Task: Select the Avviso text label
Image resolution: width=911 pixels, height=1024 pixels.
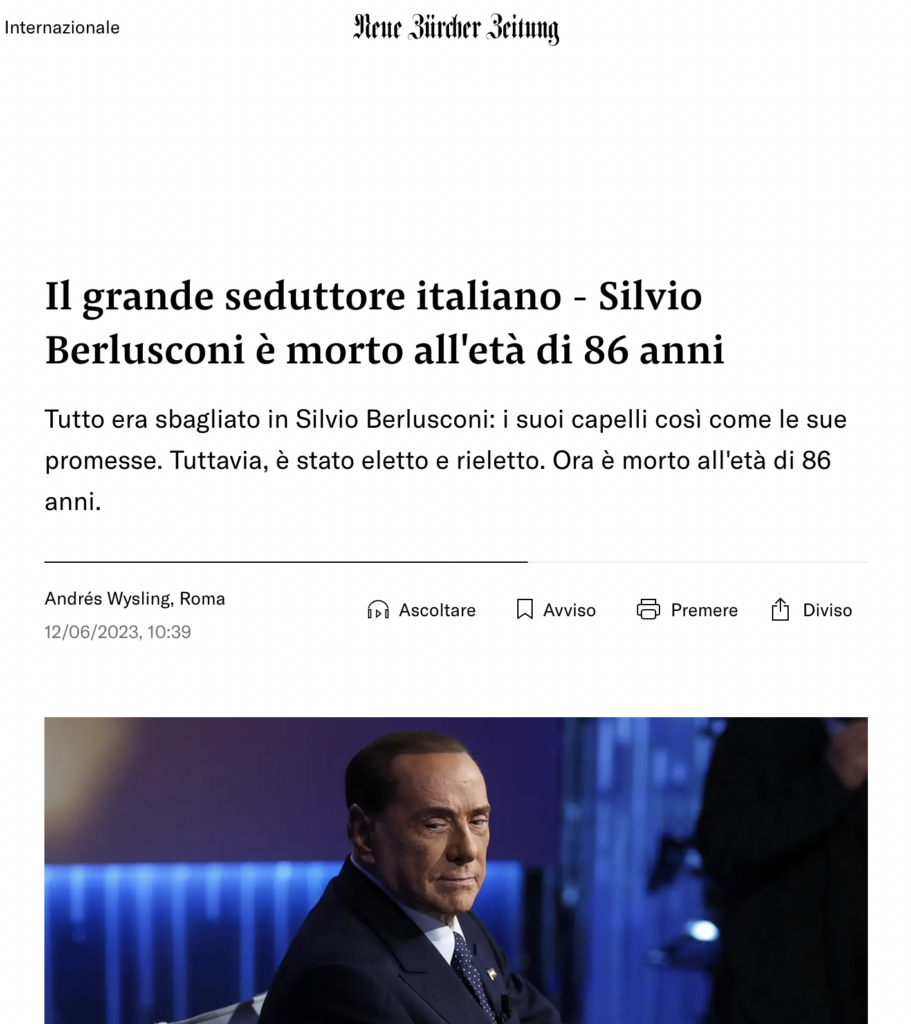Action: (569, 610)
